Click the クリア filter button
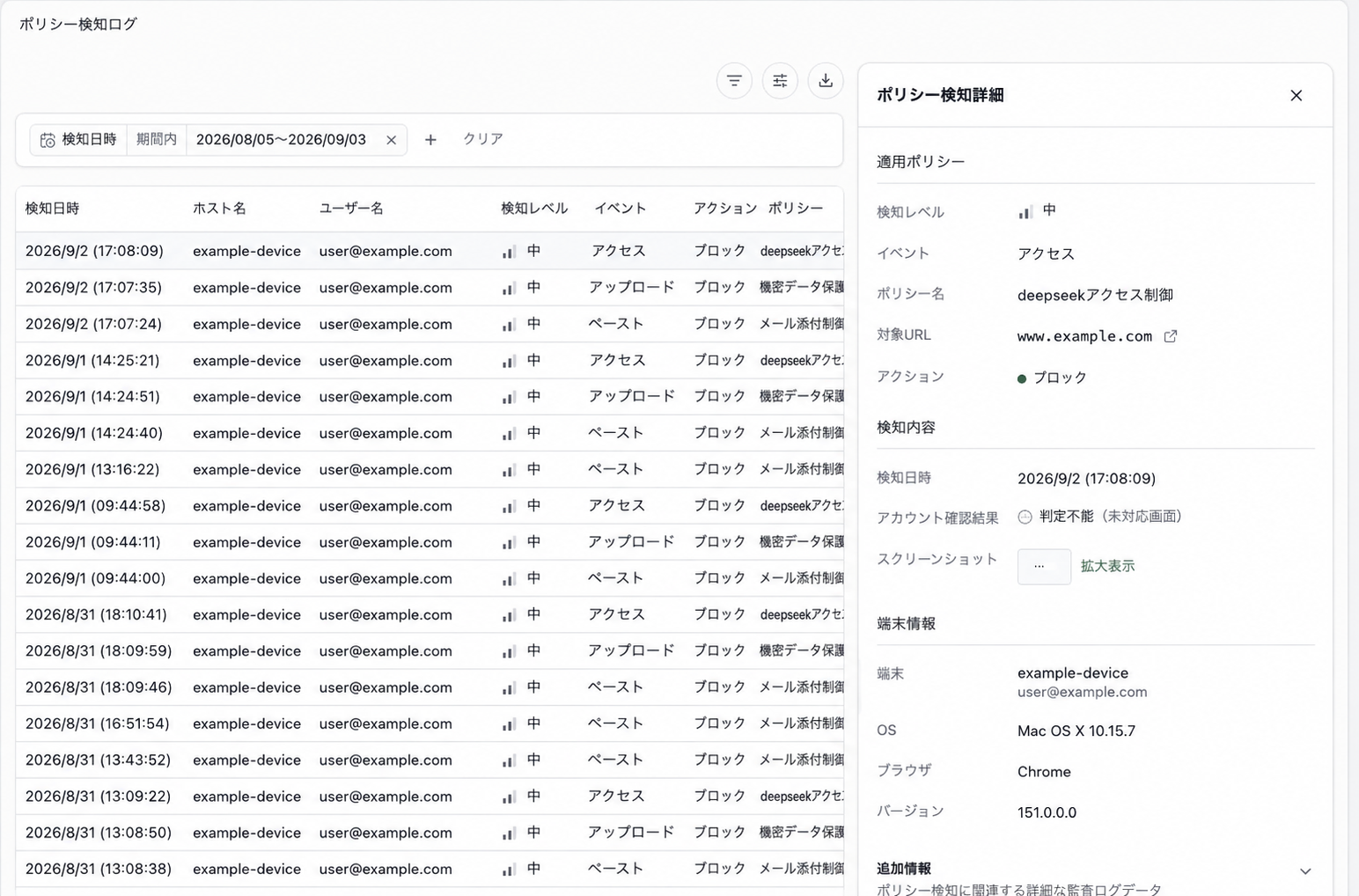 tap(483, 139)
